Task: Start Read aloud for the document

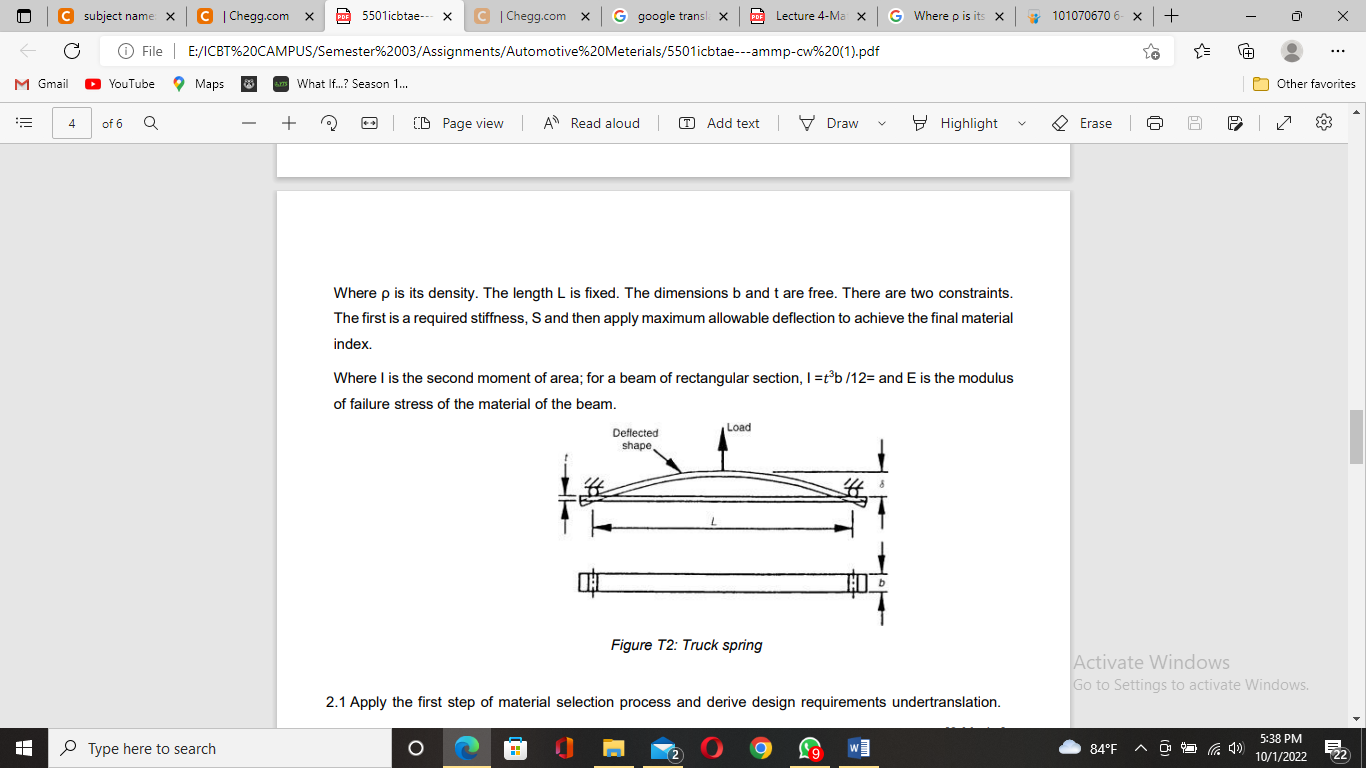Action: [x=591, y=123]
